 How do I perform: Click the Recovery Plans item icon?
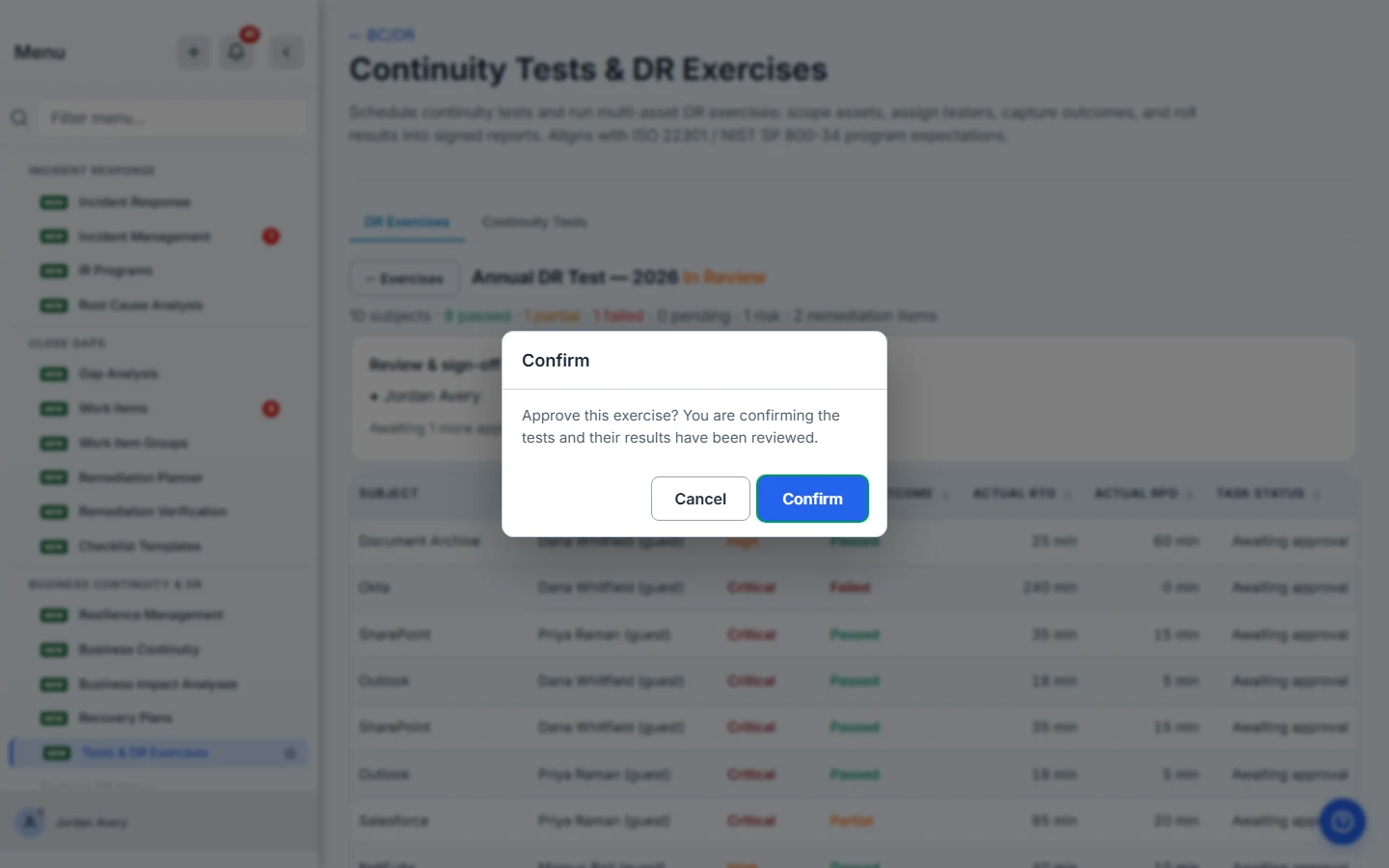pyautogui.click(x=54, y=719)
